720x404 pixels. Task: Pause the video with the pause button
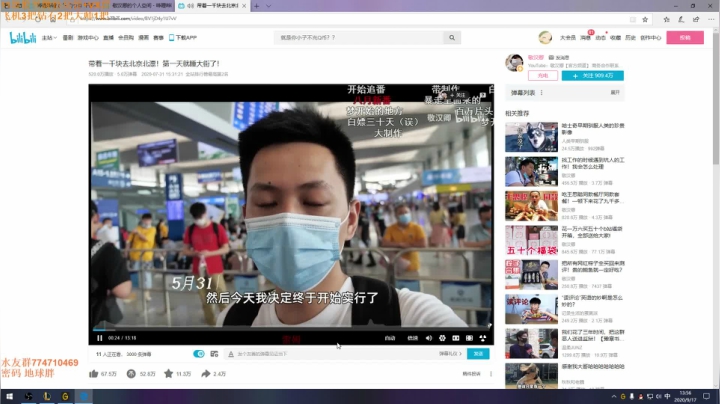pos(100,338)
